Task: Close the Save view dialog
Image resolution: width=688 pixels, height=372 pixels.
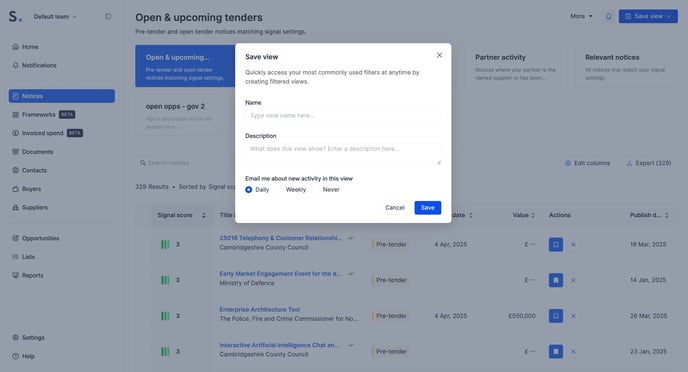Action: click(x=439, y=55)
